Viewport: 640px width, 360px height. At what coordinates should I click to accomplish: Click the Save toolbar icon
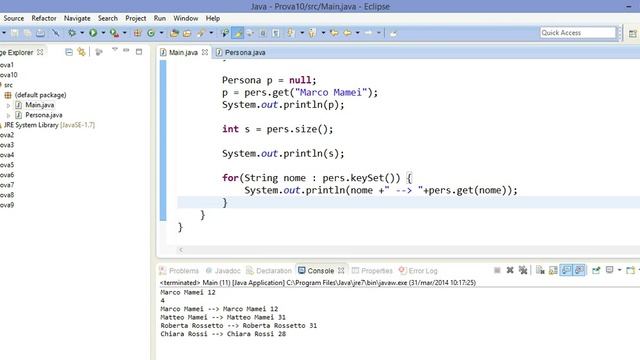tap(15, 33)
